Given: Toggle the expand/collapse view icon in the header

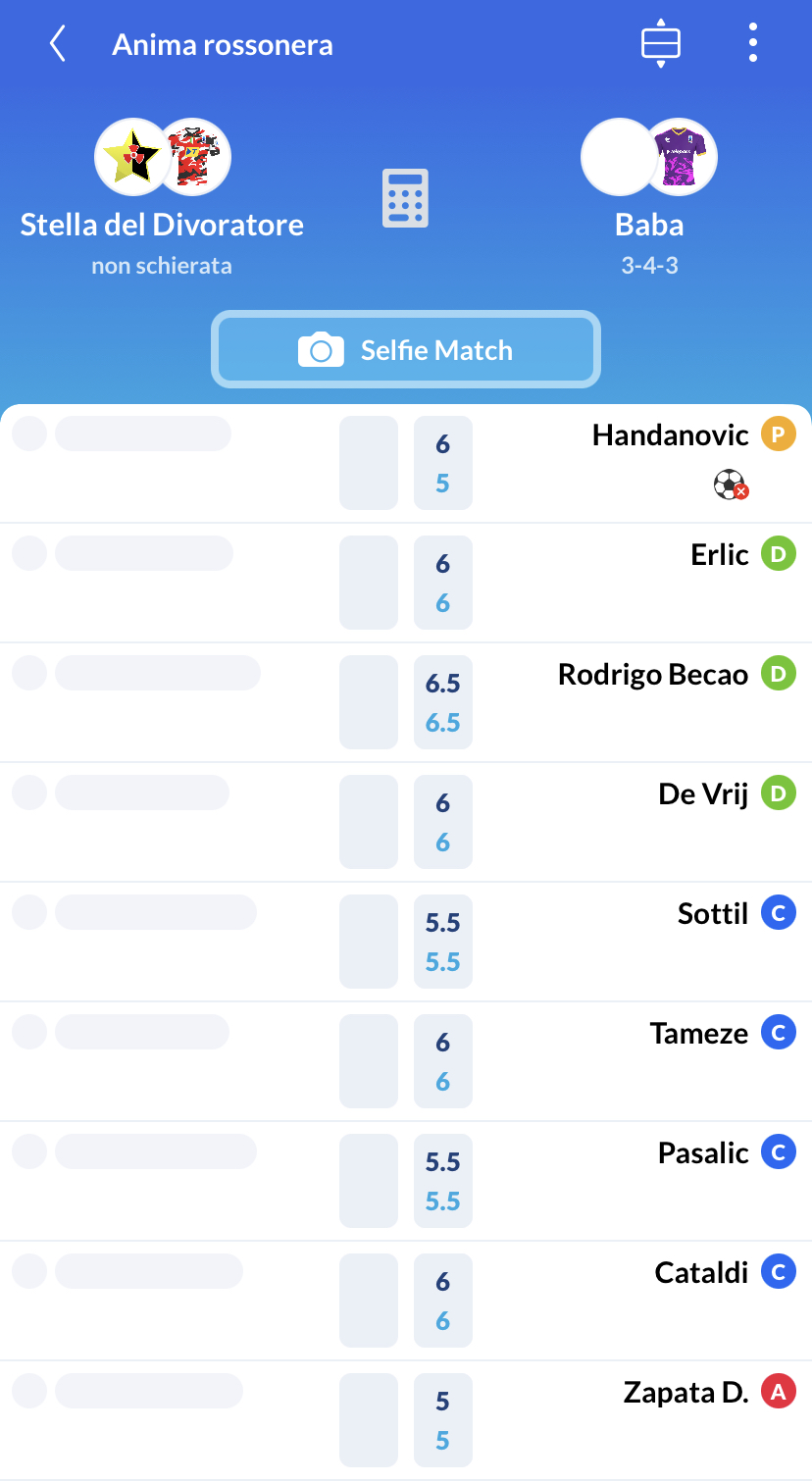Looking at the screenshot, I should pos(661,44).
